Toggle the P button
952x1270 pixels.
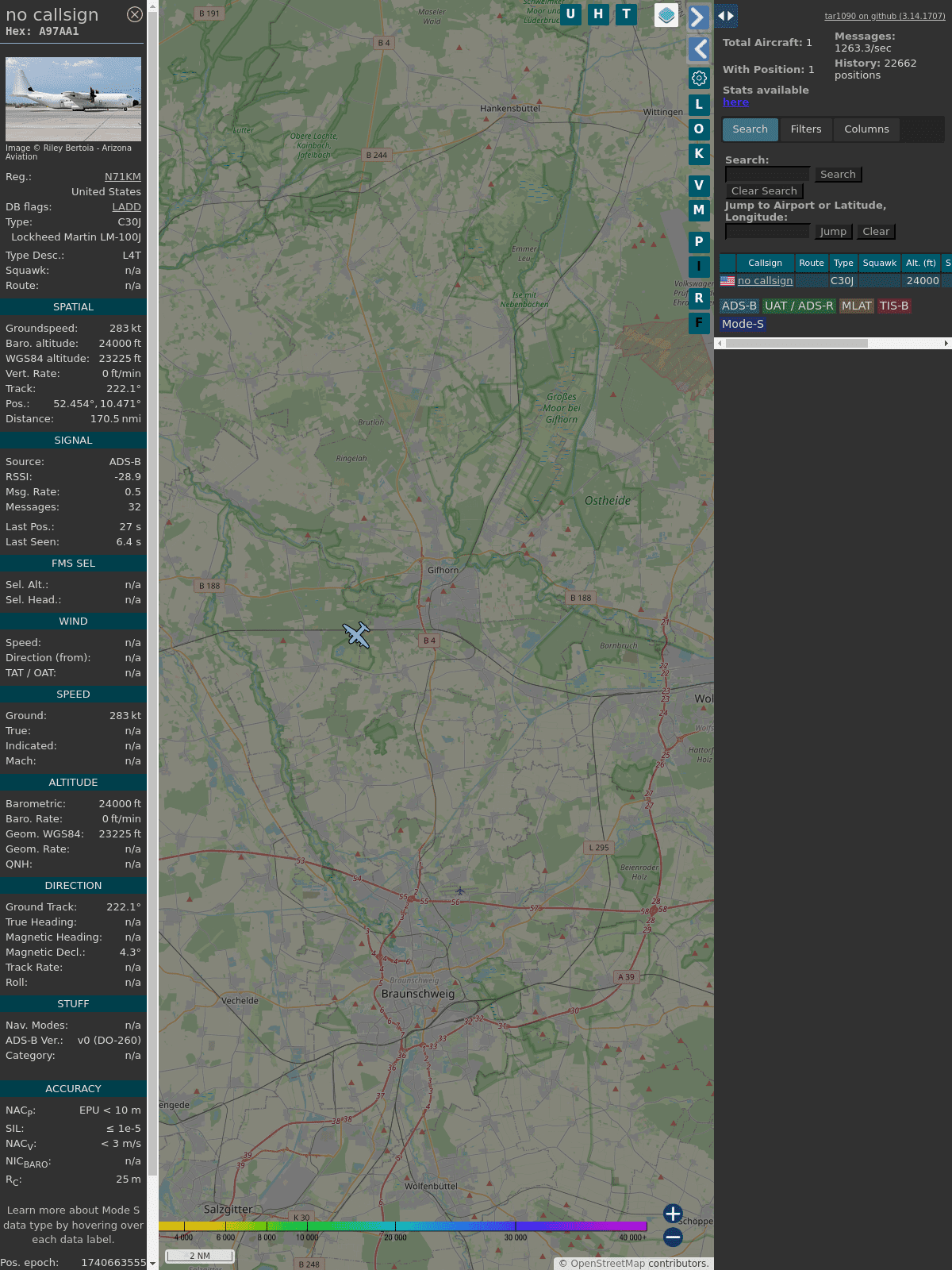(x=699, y=242)
